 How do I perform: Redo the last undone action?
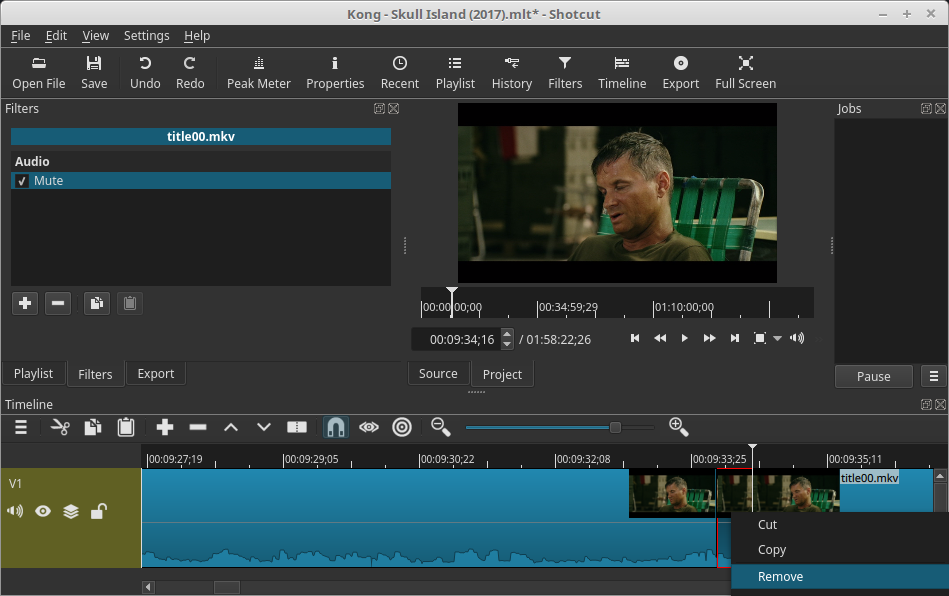click(190, 73)
